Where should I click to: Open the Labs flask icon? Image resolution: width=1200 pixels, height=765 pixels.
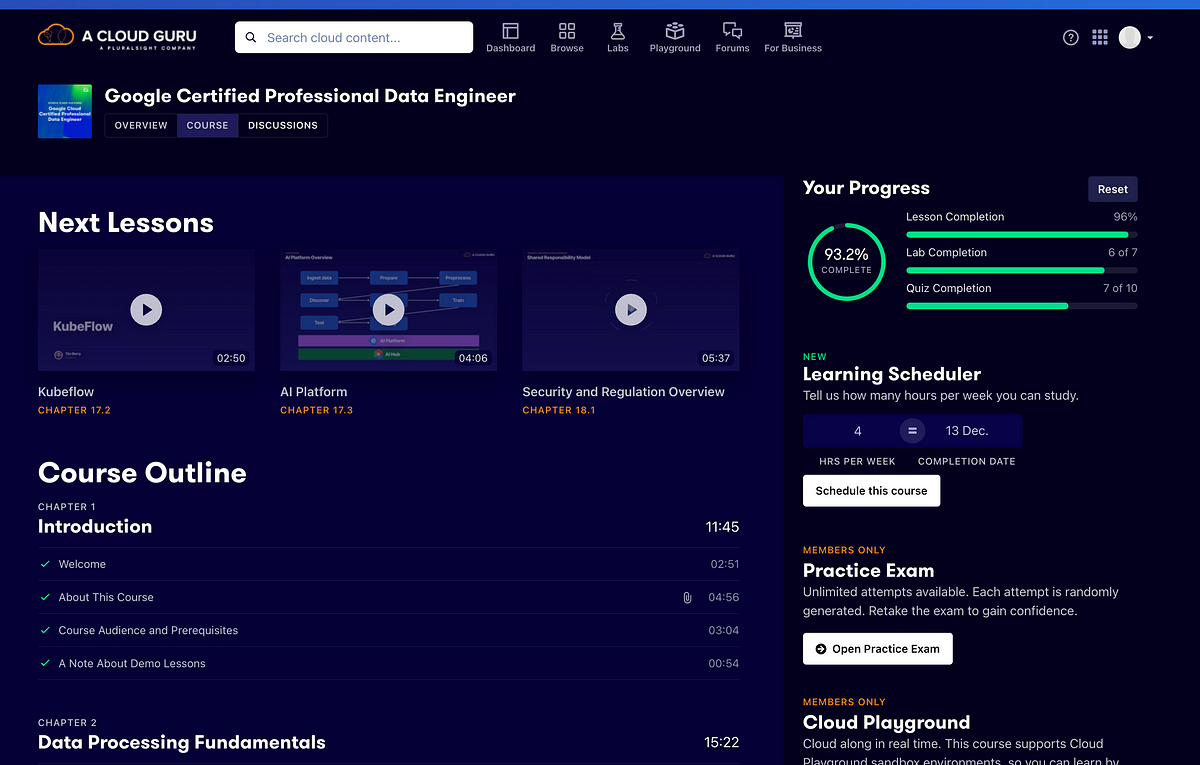(x=618, y=32)
